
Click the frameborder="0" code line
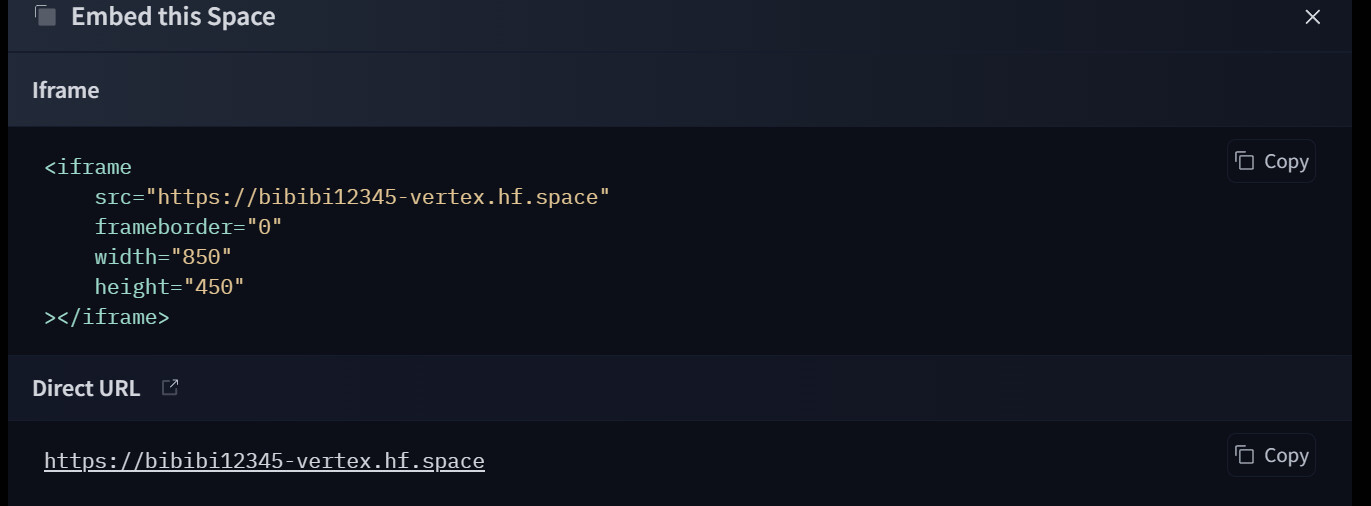pyautogui.click(x=188, y=227)
